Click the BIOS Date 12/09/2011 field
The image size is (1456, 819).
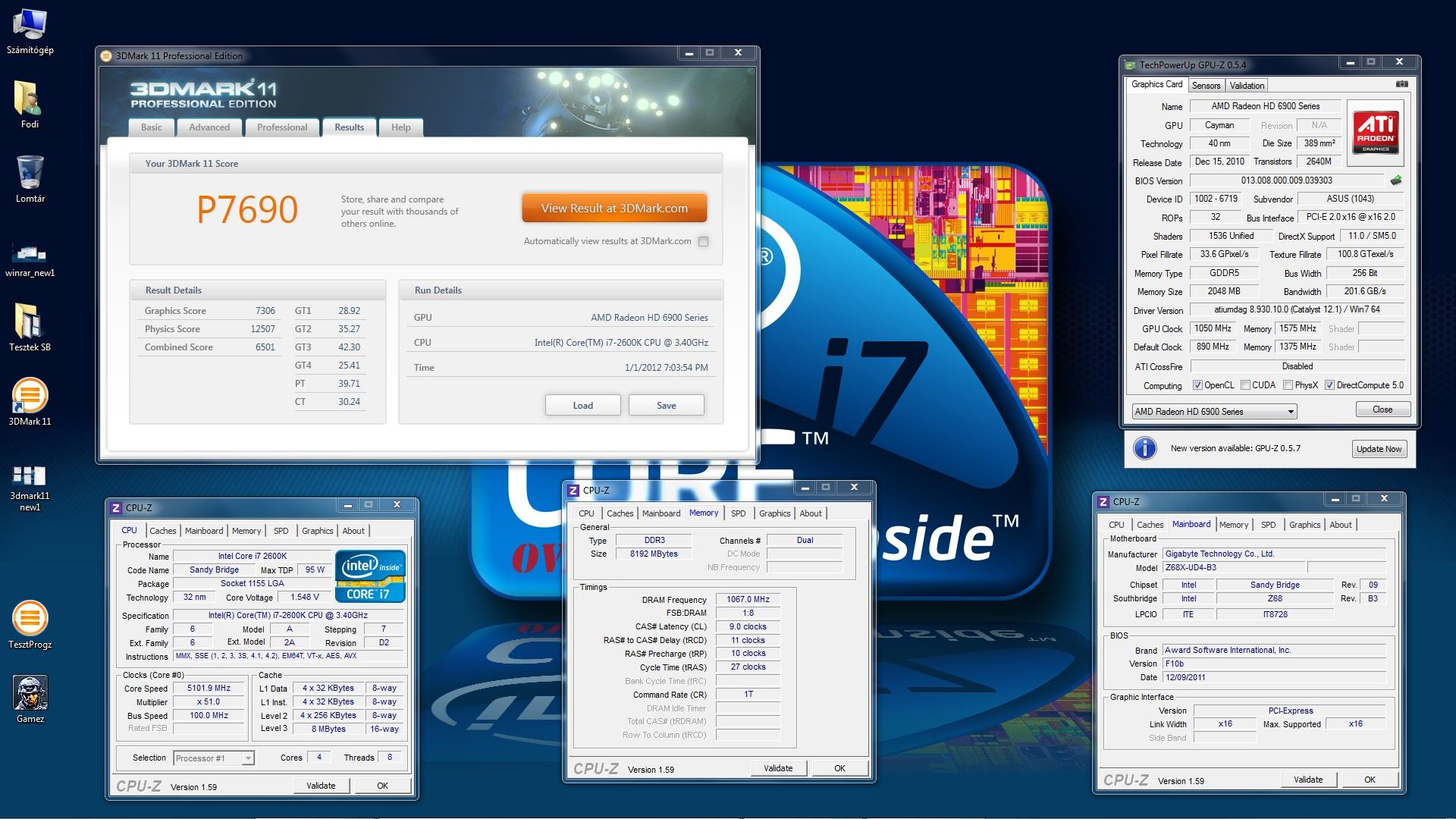pyautogui.click(x=1275, y=678)
